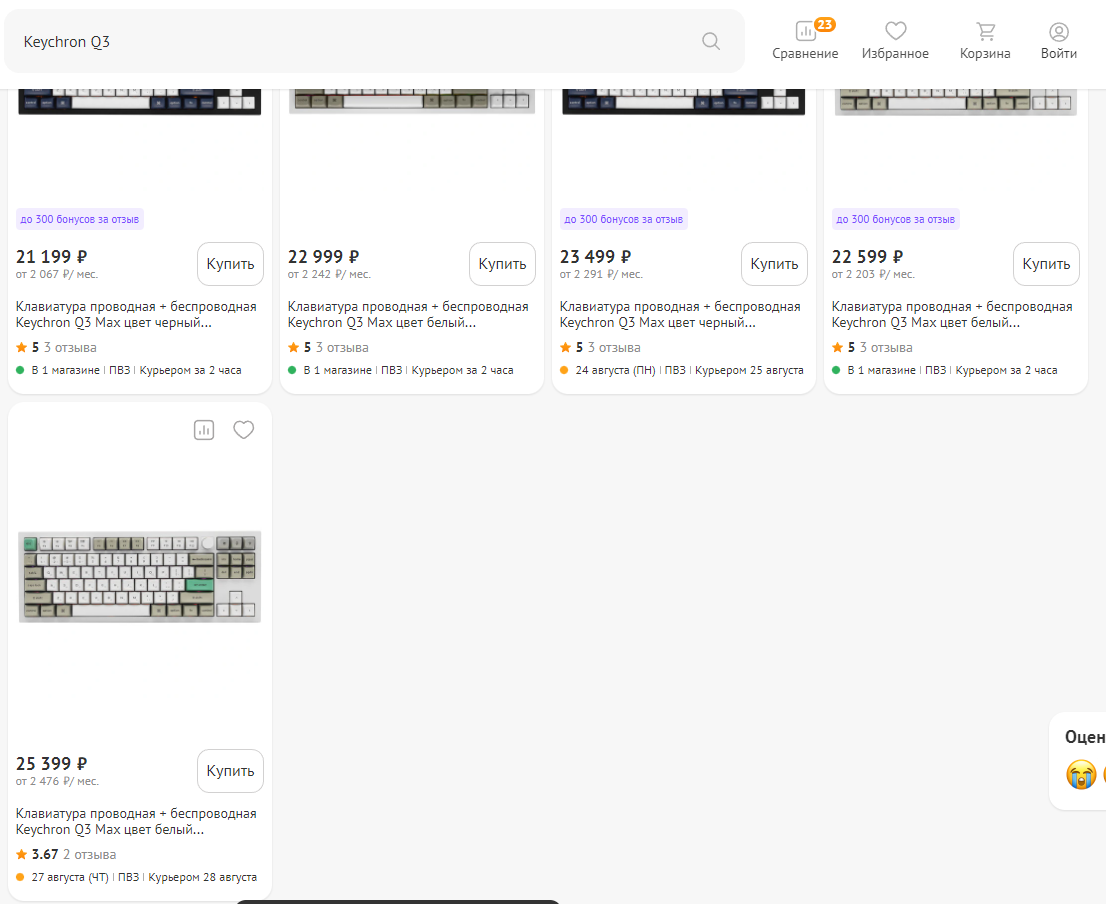Click availability on the 22 599 ₽ card
This screenshot has height=904, width=1106.
coord(882,370)
